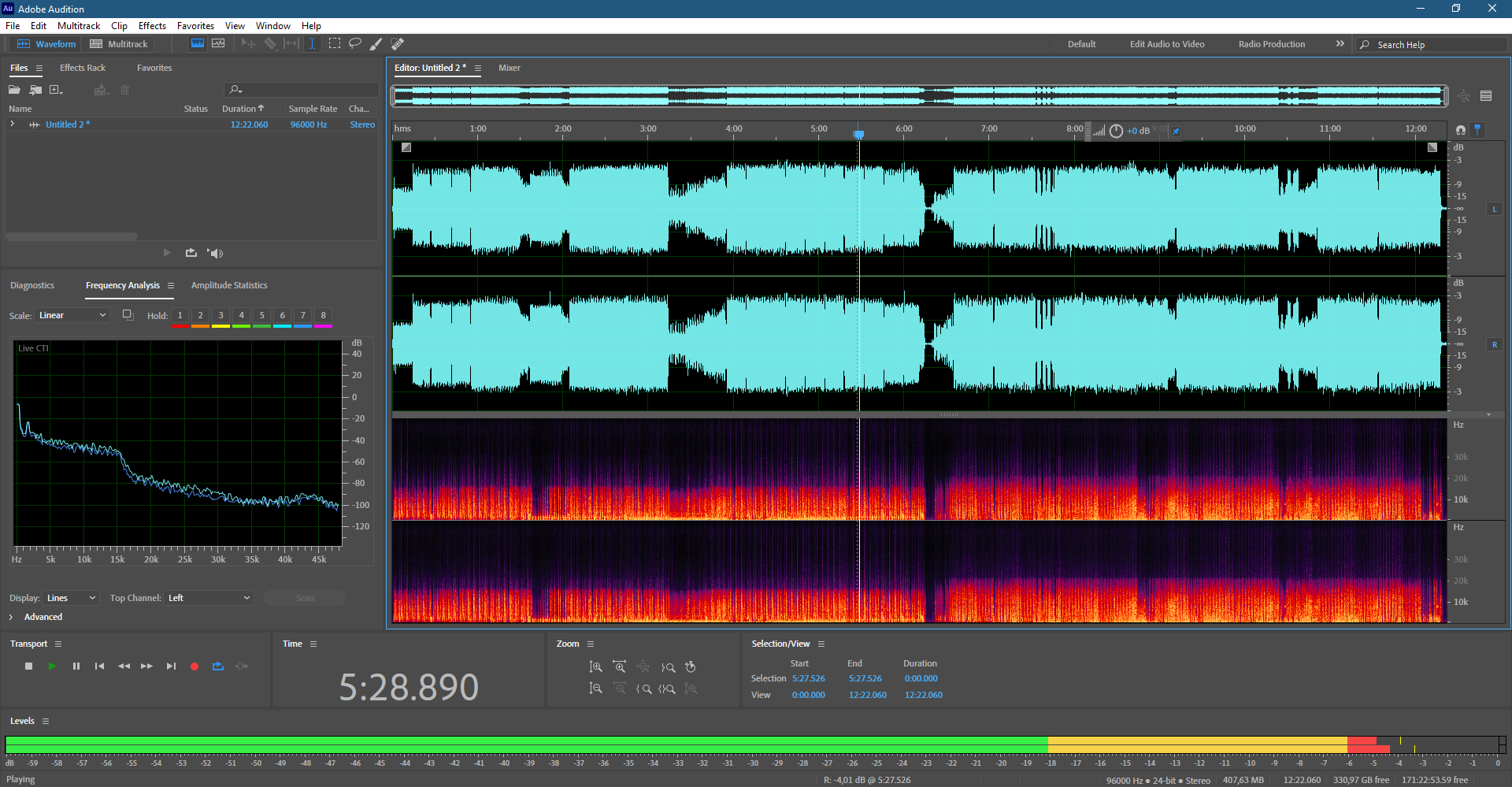Select the Radio Production workspace

coord(1271,44)
